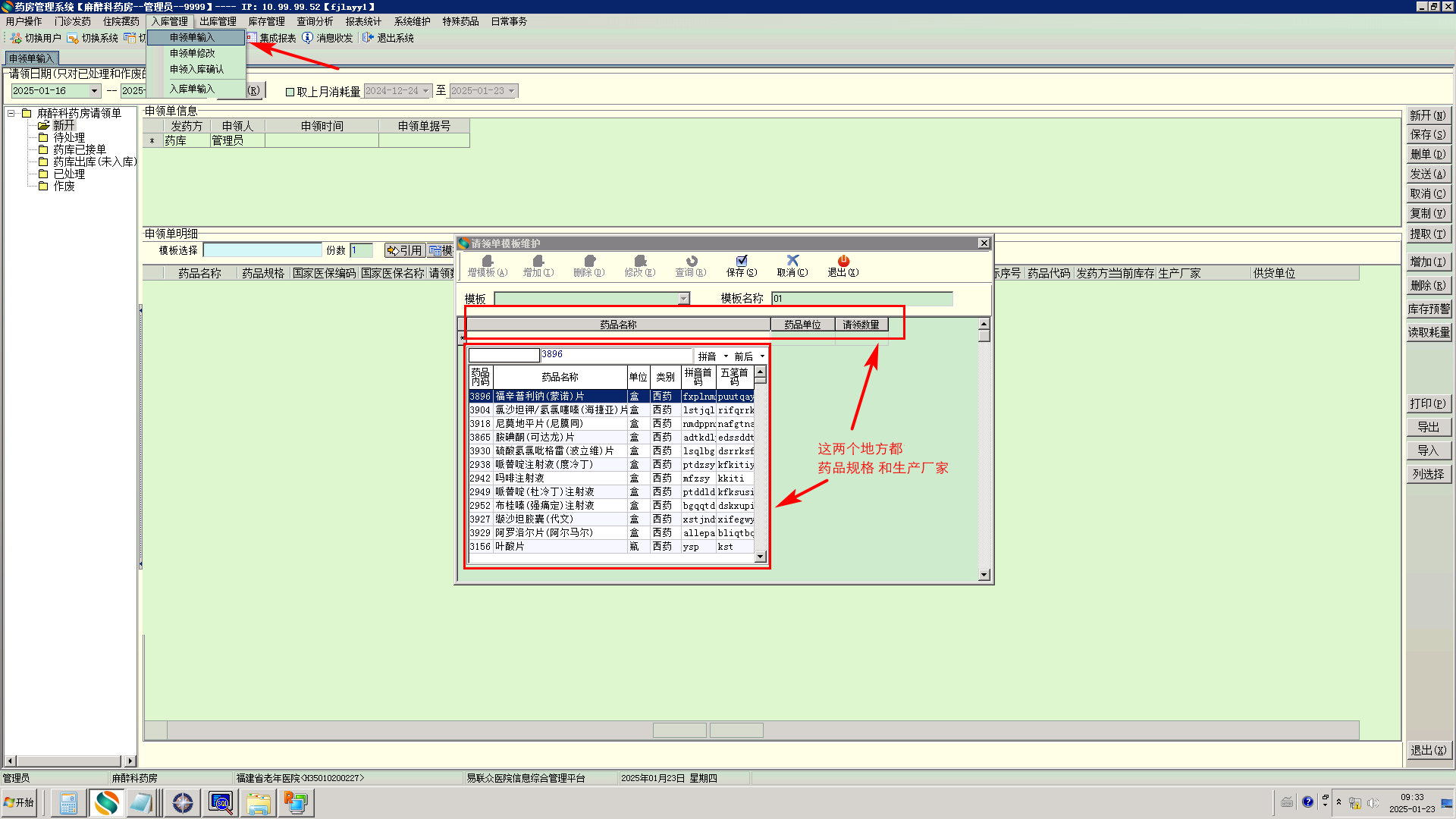The height and width of the screenshot is (819, 1456).
Task: Click into the 模板名称 input field
Action: pyautogui.click(x=861, y=299)
